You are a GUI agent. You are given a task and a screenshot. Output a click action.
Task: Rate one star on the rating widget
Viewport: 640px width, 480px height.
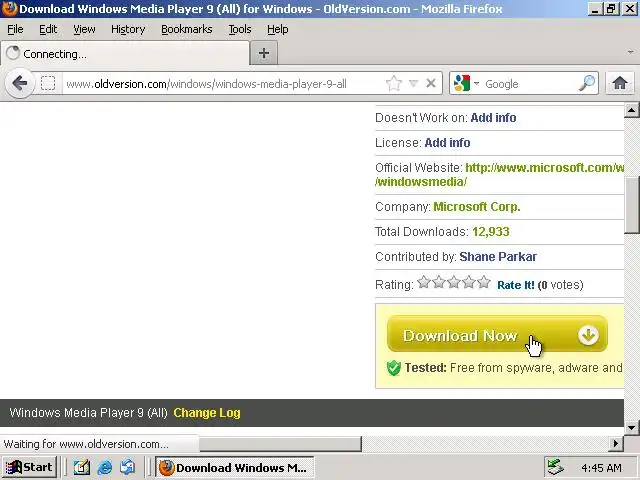click(424, 282)
